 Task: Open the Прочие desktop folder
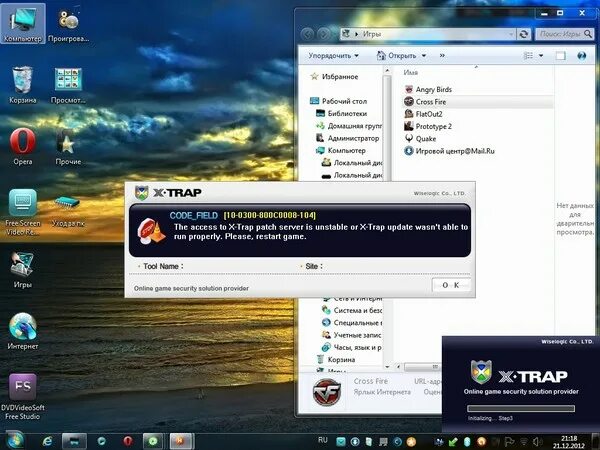(68, 146)
